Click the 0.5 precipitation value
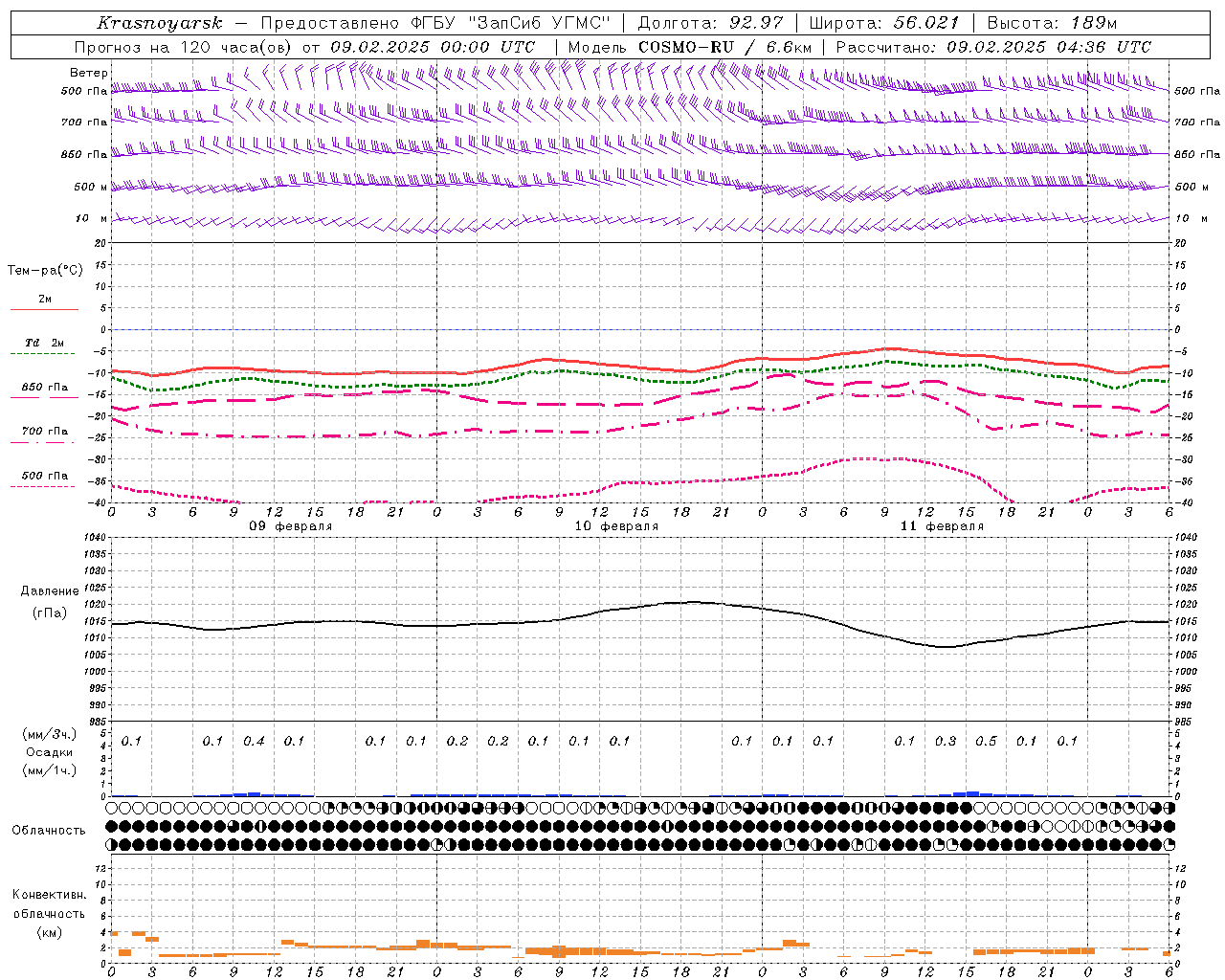The width and height of the screenshot is (1225, 980). point(986,741)
